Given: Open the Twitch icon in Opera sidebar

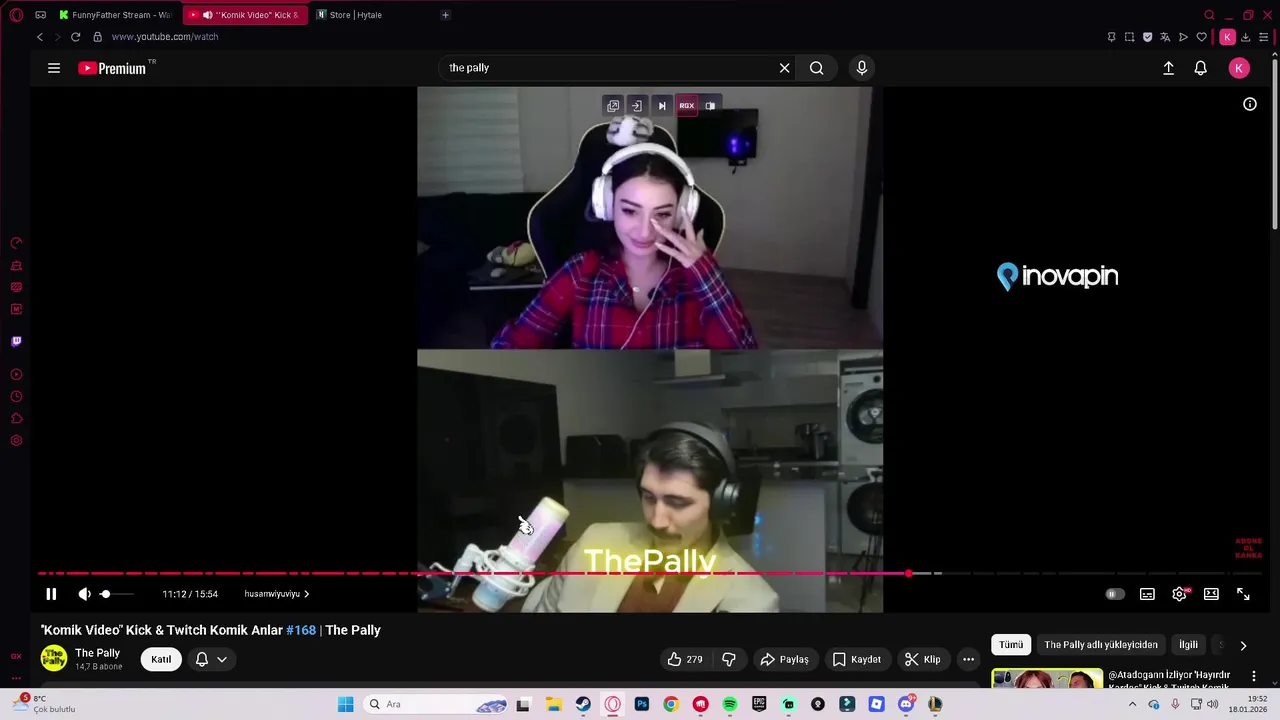Looking at the screenshot, I should coord(16,341).
